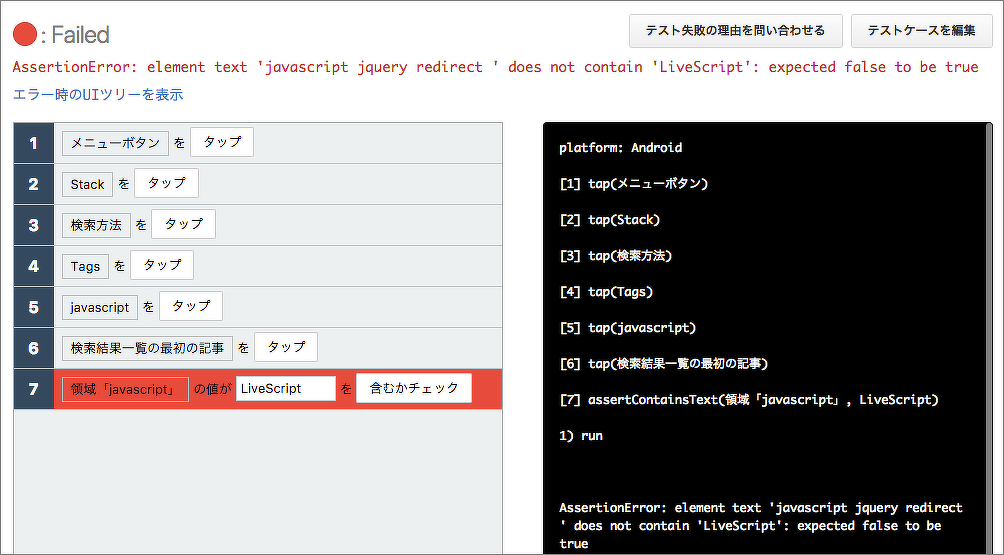Select the 検索方法 element in step 3
The height and width of the screenshot is (555, 1004).
click(96, 225)
